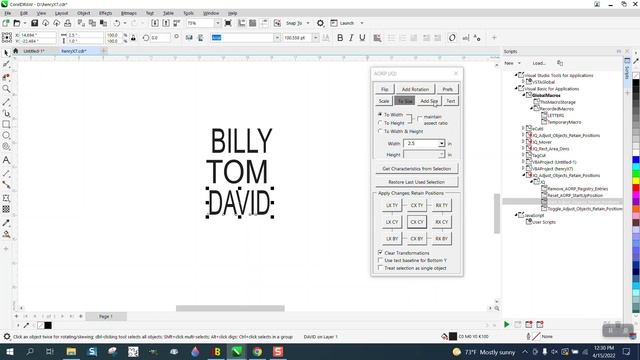Select the Rectangle tool in toolbox
640x360 pixels.
pyautogui.click(x=6, y=124)
